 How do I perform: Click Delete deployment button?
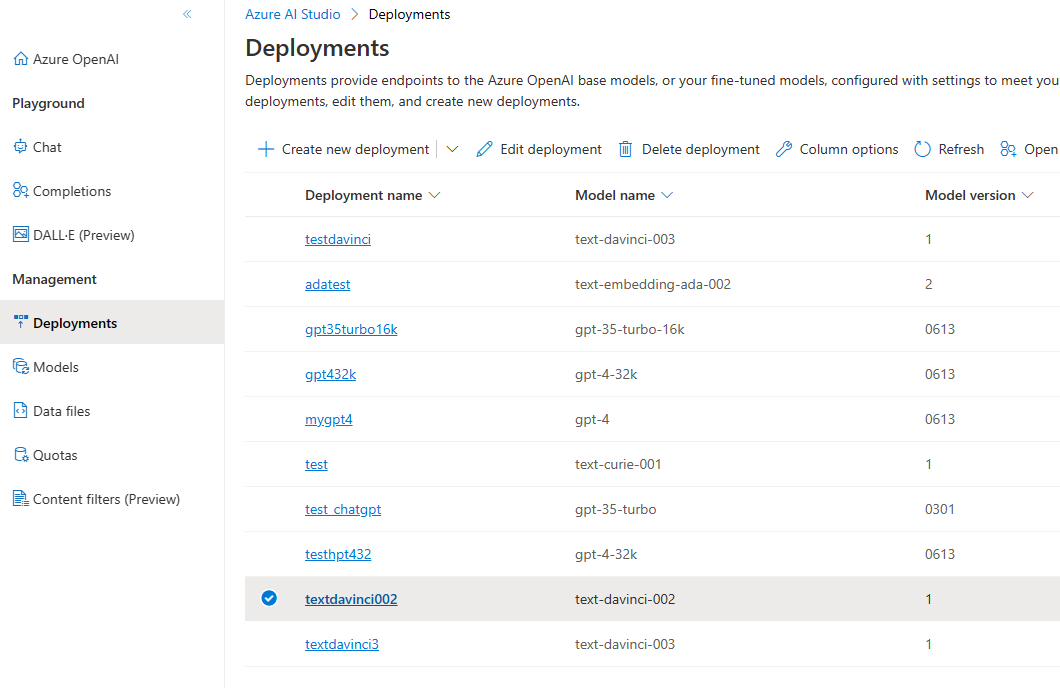[689, 149]
